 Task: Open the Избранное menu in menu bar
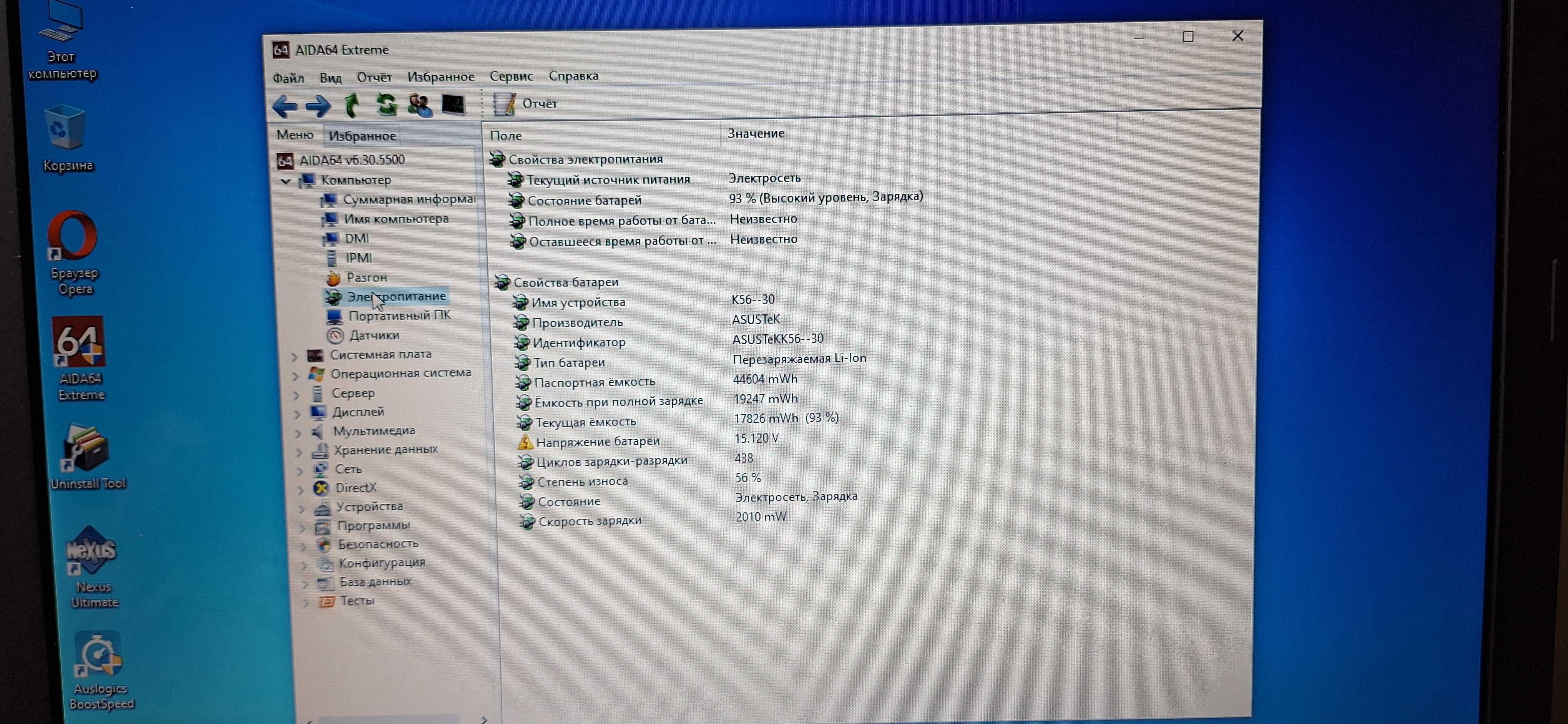click(x=441, y=76)
